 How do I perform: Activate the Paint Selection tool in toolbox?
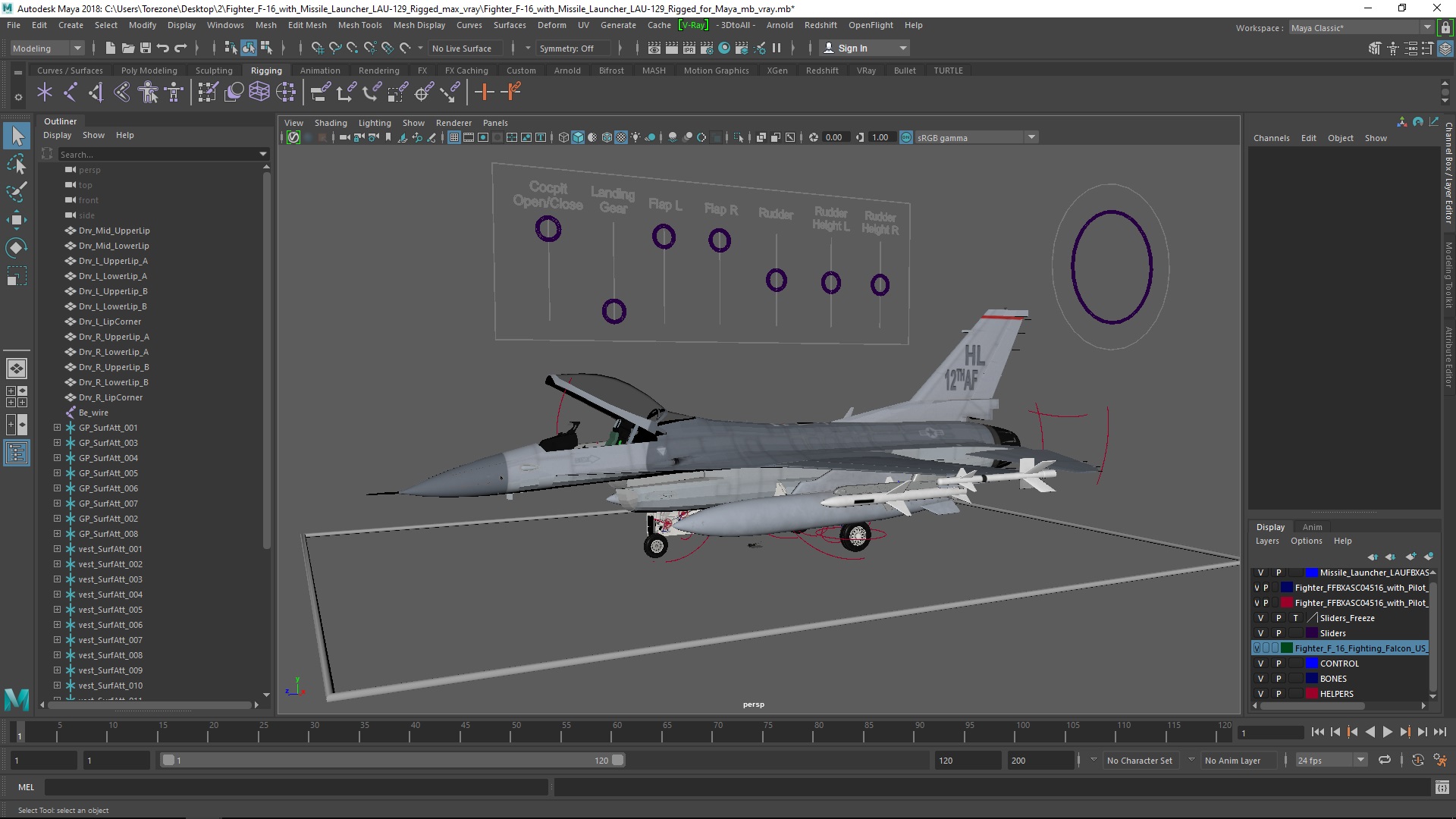point(17,191)
